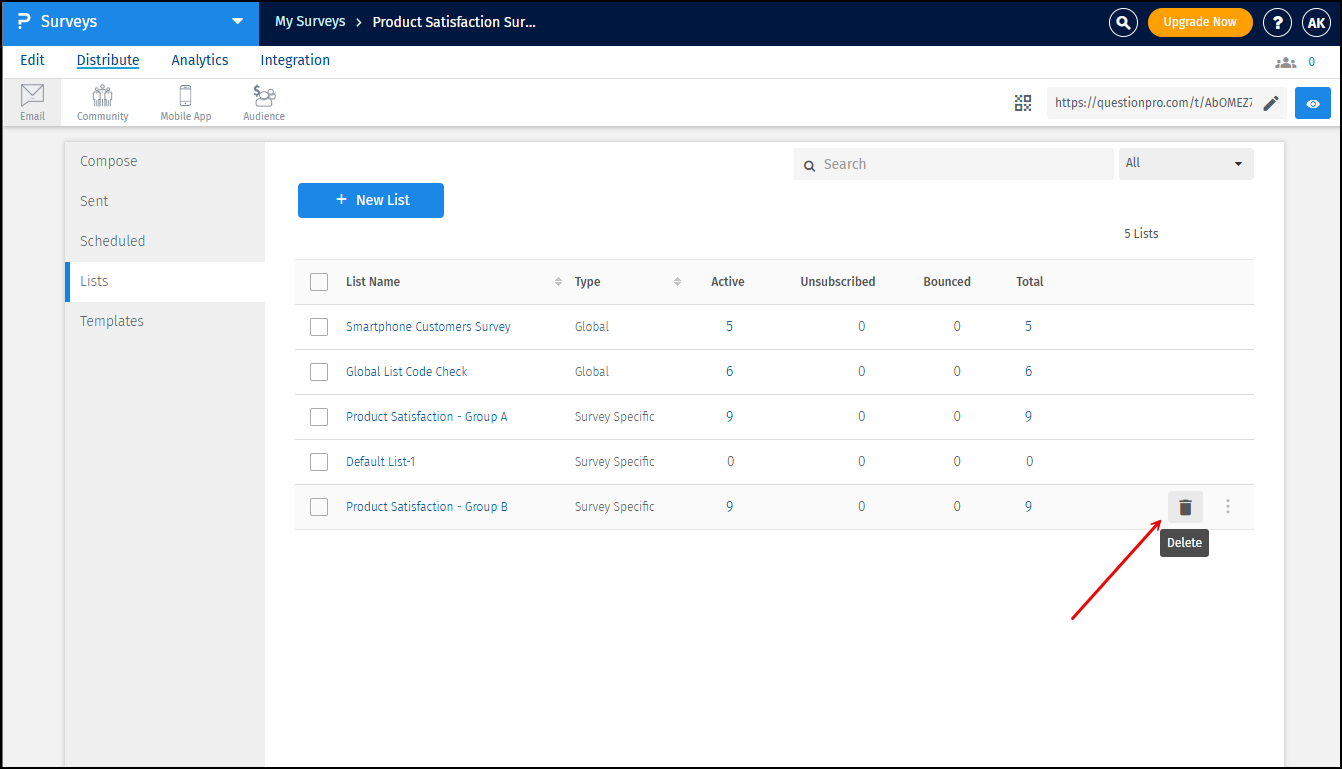Switch to the Analytics tab
Screen dimensions: 1342x769
tap(200, 60)
